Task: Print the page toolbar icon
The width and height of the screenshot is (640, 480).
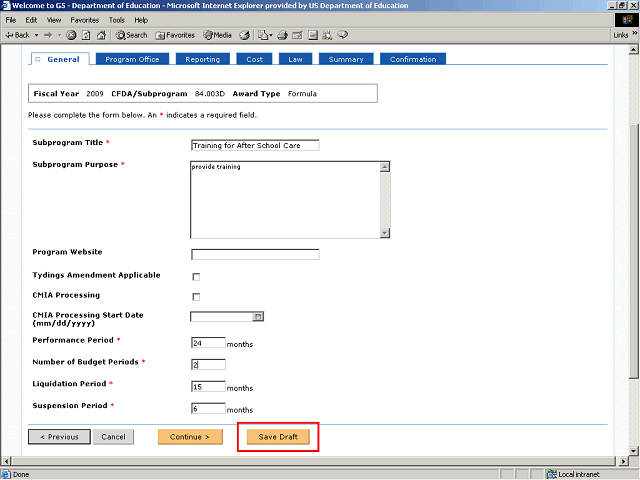Action: coord(282,36)
